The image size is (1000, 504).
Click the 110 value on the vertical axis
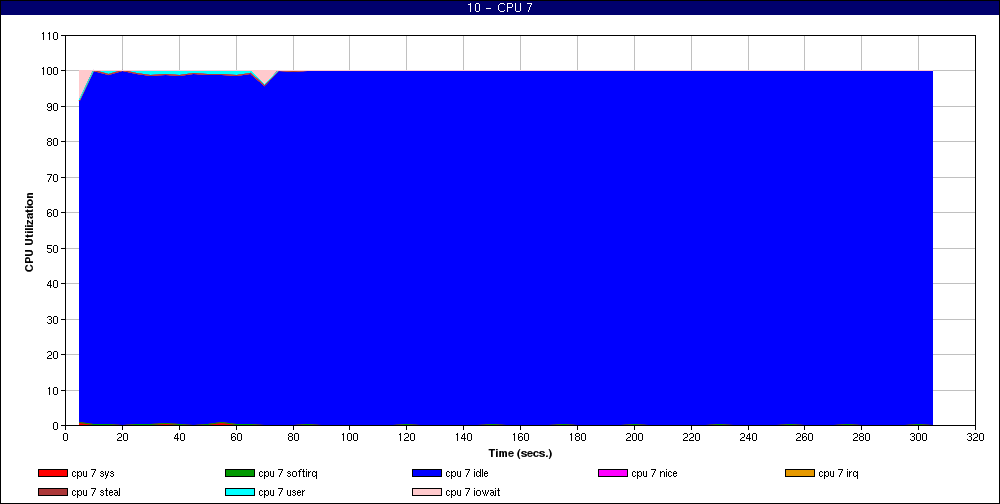[51, 36]
